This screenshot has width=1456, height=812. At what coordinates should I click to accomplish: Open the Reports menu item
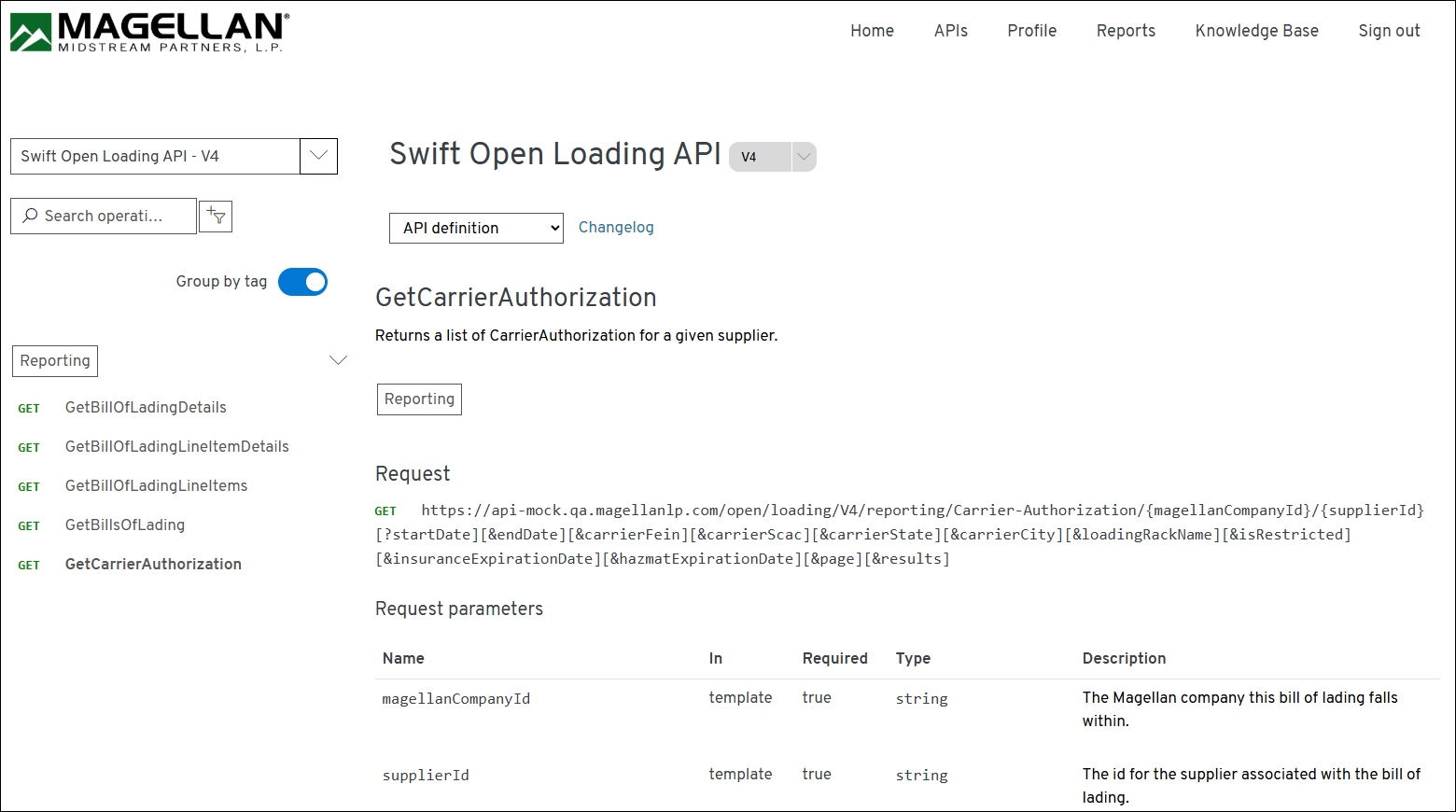pyautogui.click(x=1126, y=31)
